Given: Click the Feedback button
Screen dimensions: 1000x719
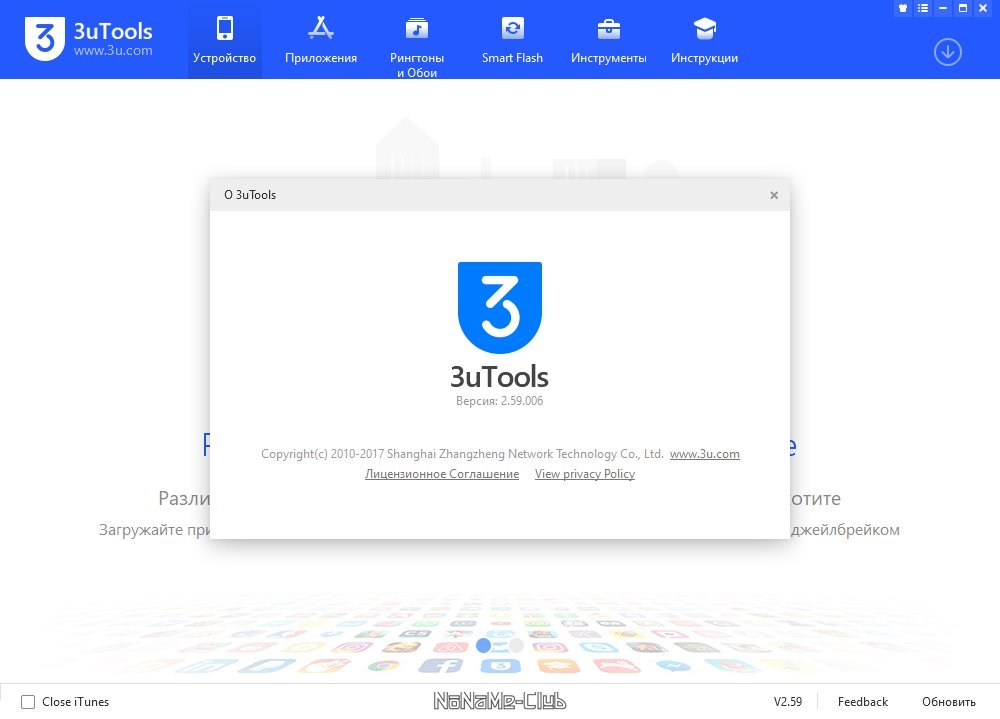Looking at the screenshot, I should click(x=862, y=702).
